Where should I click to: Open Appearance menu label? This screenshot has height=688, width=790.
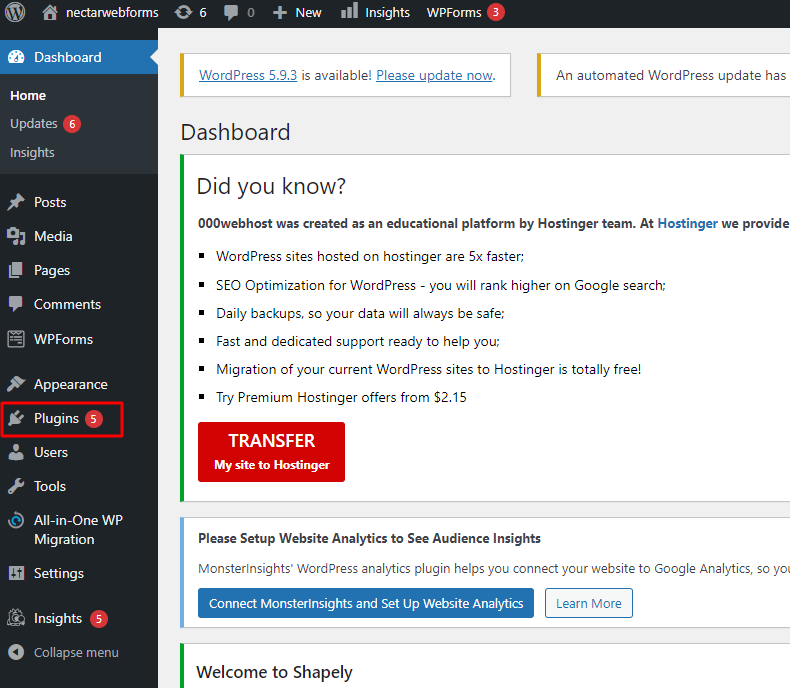tap(71, 384)
